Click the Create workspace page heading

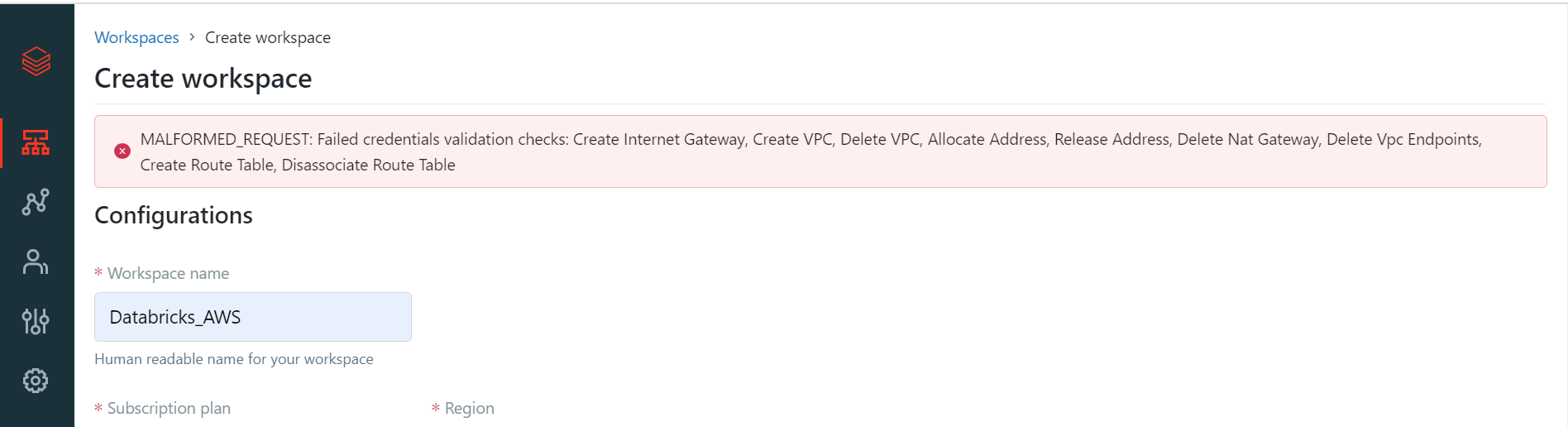tap(203, 79)
